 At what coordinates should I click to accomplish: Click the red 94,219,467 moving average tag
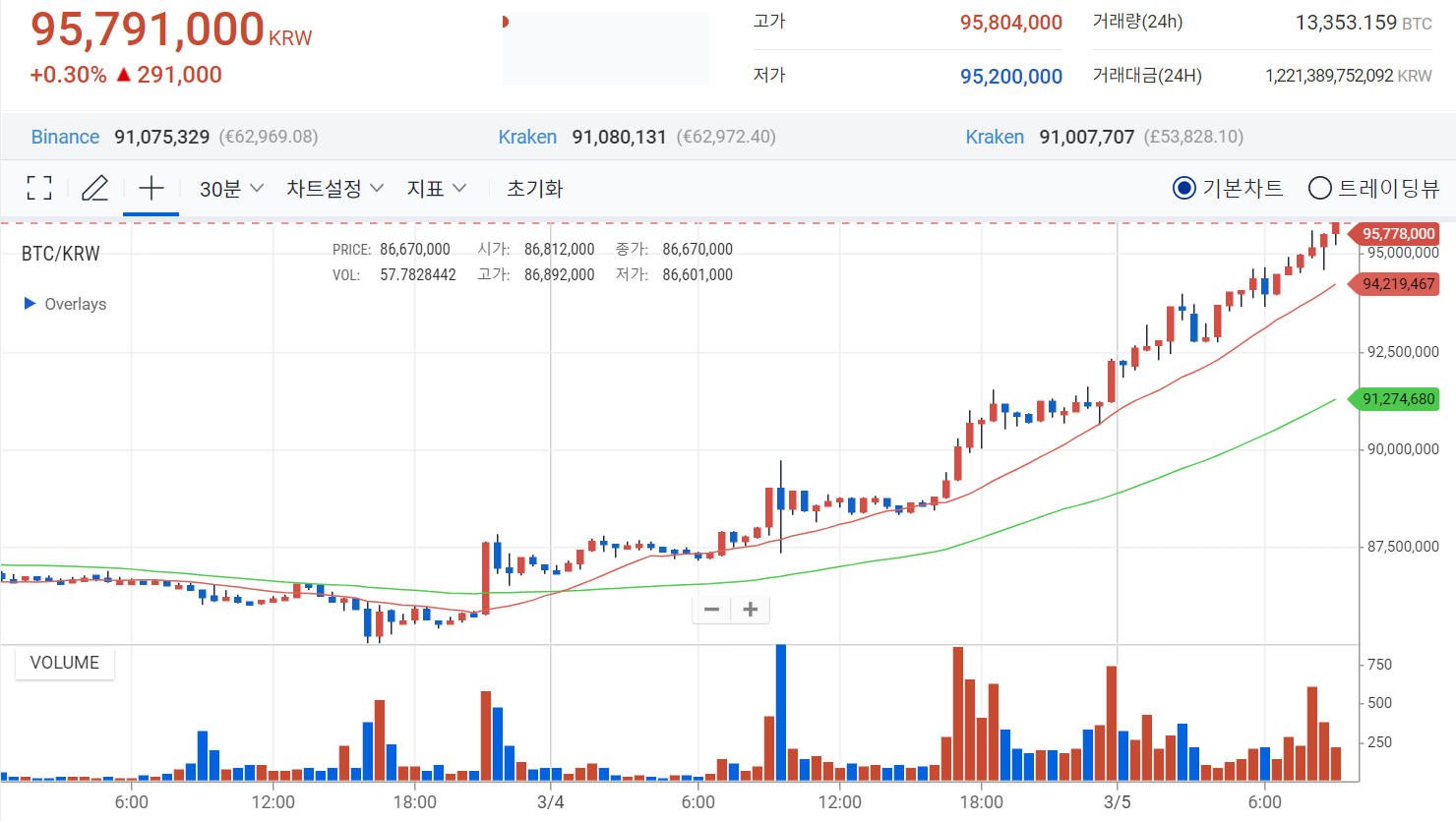[x=1395, y=284]
